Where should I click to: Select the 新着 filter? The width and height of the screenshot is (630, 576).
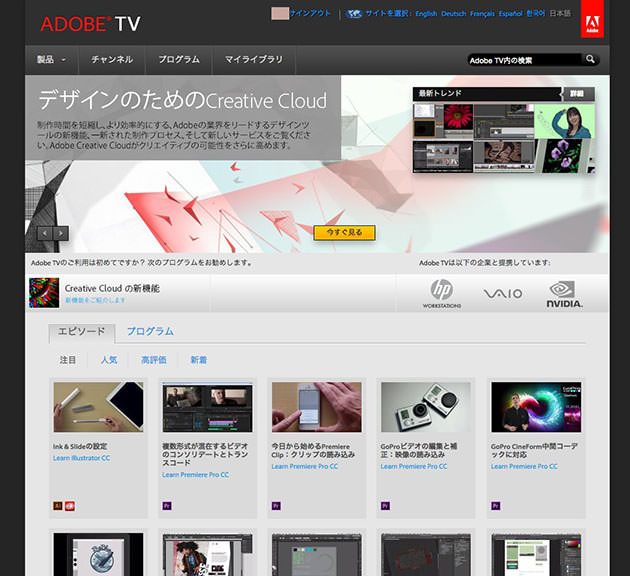[198, 360]
